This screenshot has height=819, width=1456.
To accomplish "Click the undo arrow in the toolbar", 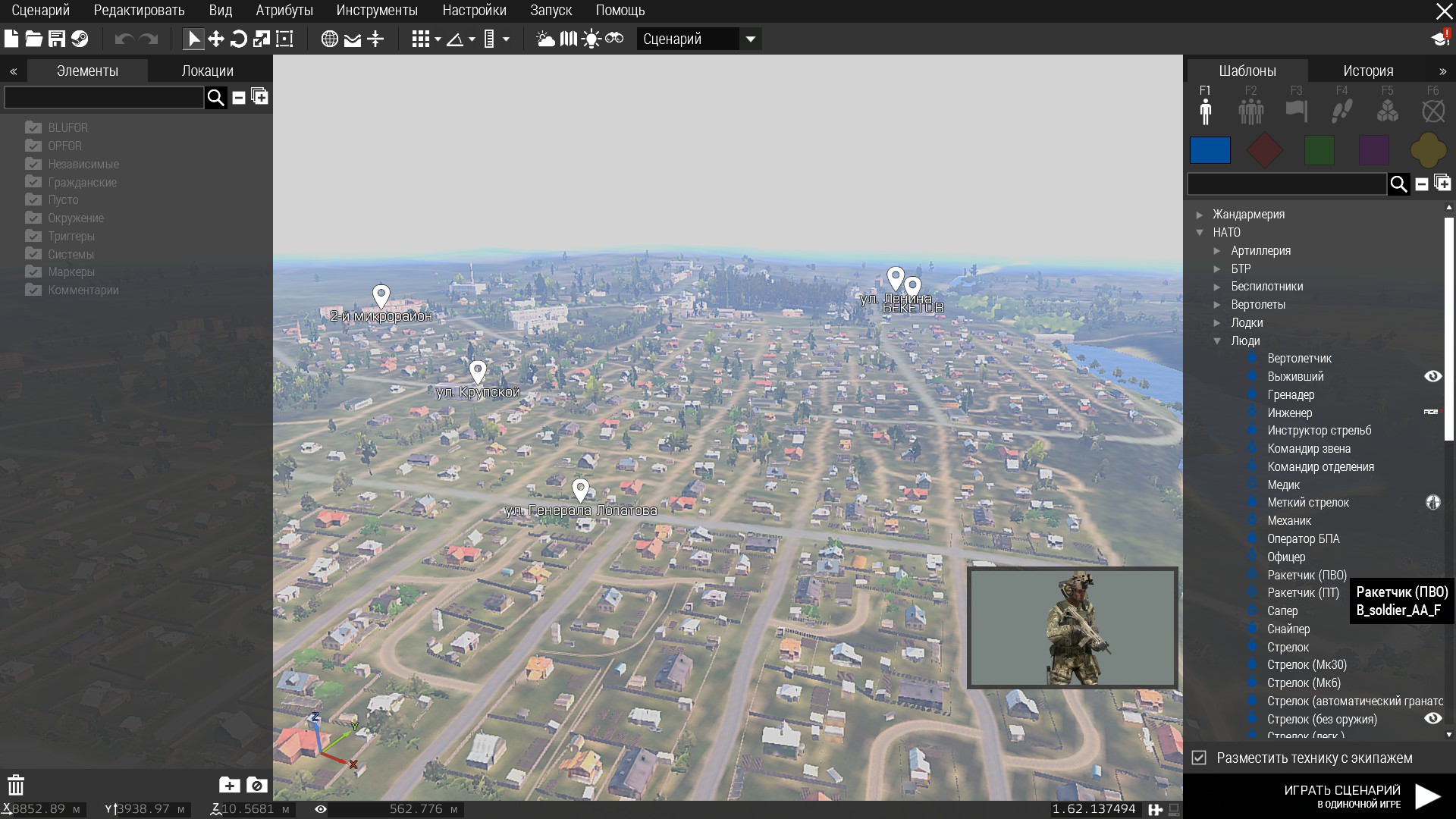I will click(x=124, y=39).
